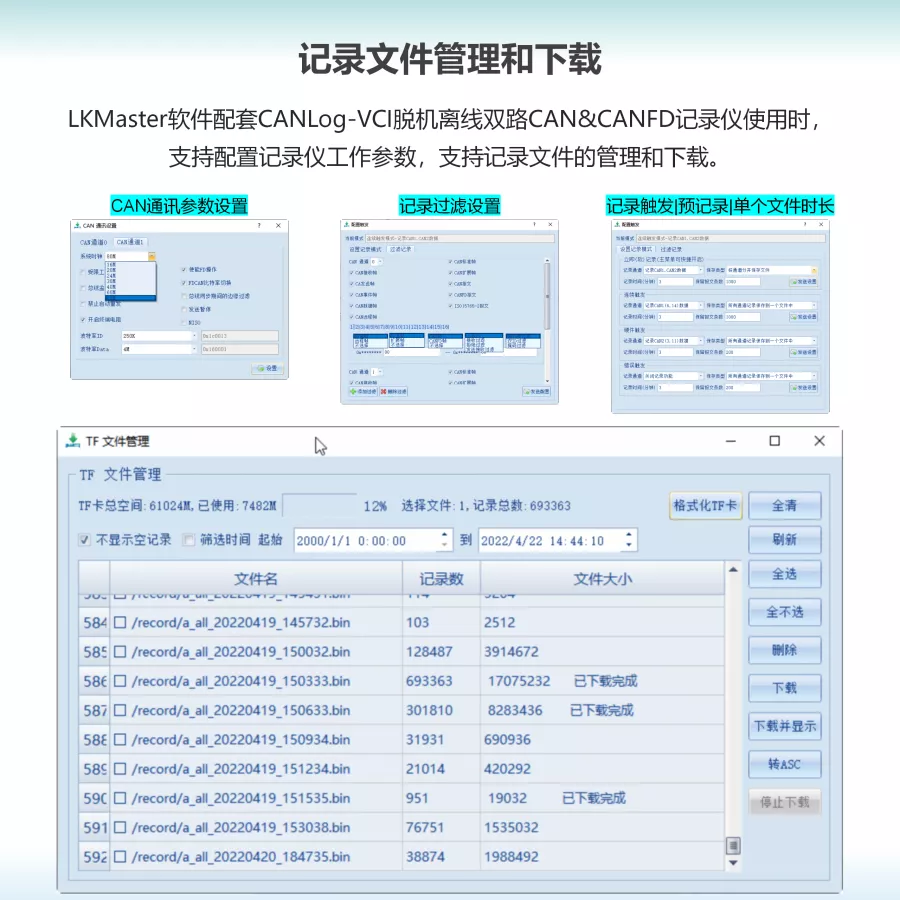900x900 pixels.
Task: Click the 起始 time stepper up arrow
Action: click(x=445, y=535)
